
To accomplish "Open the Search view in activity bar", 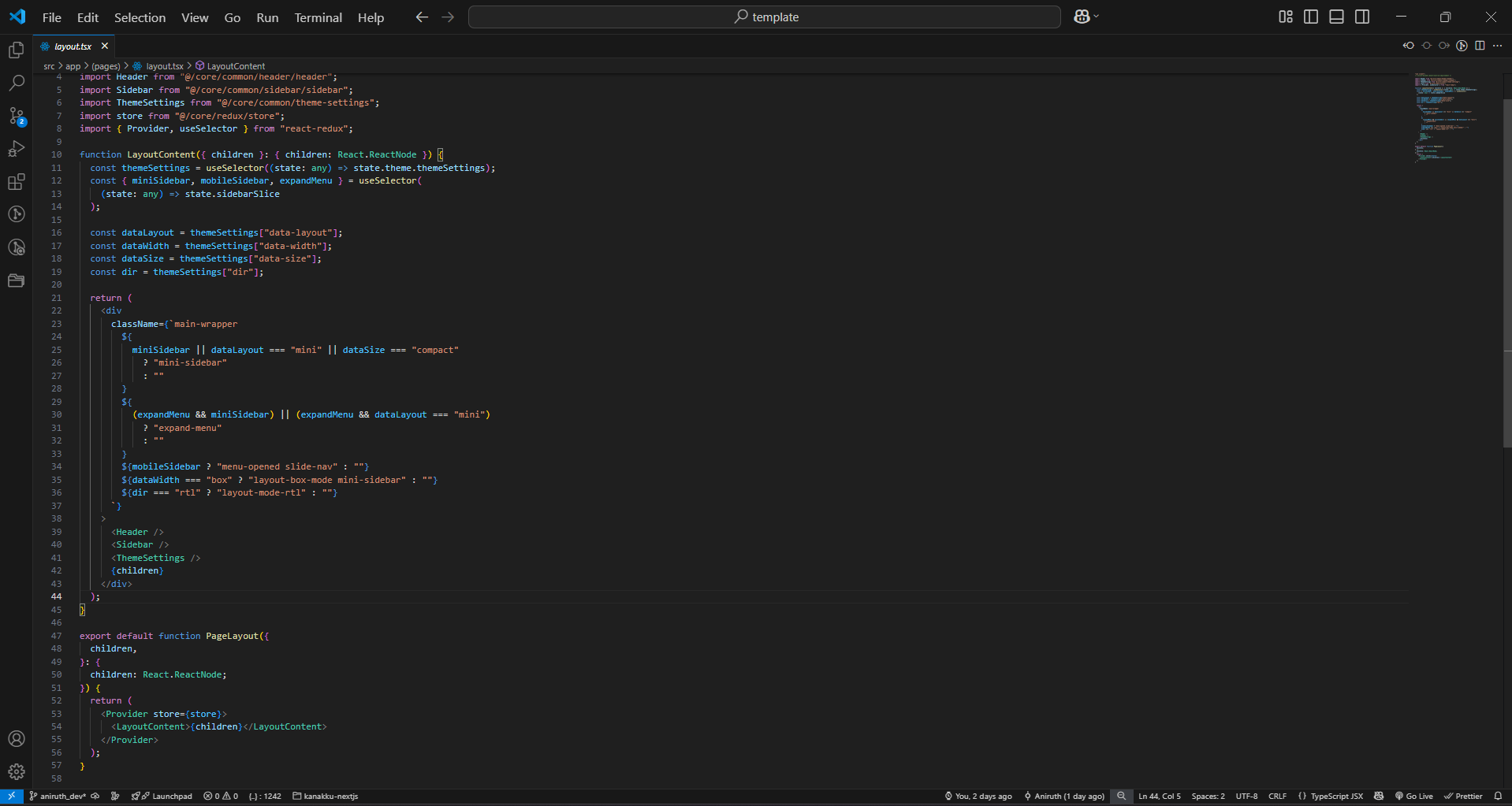I will point(17,83).
